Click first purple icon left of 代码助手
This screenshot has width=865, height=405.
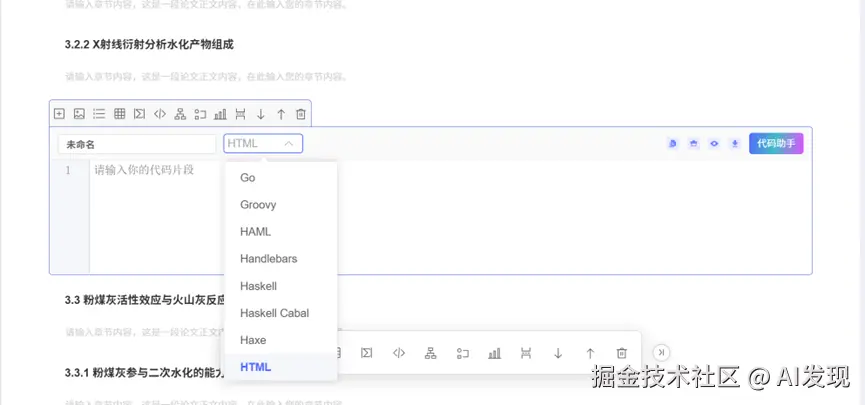click(x=672, y=143)
